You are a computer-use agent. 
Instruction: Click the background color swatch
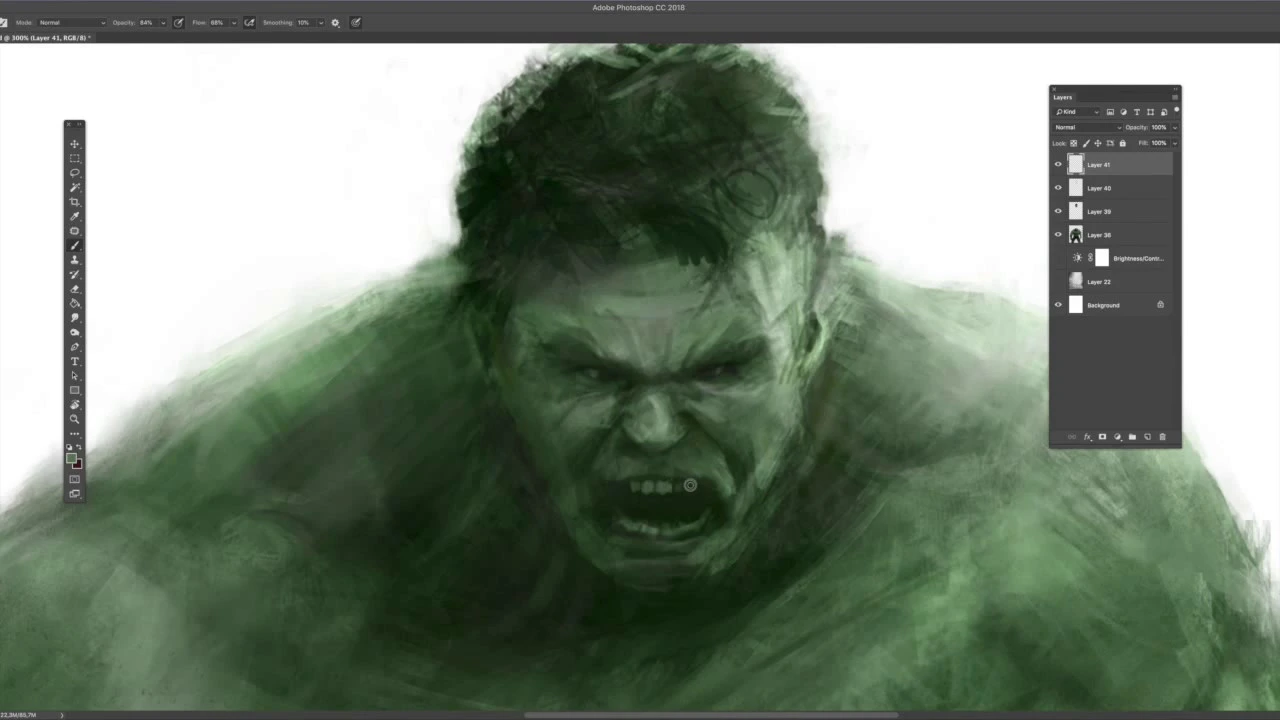(78, 465)
